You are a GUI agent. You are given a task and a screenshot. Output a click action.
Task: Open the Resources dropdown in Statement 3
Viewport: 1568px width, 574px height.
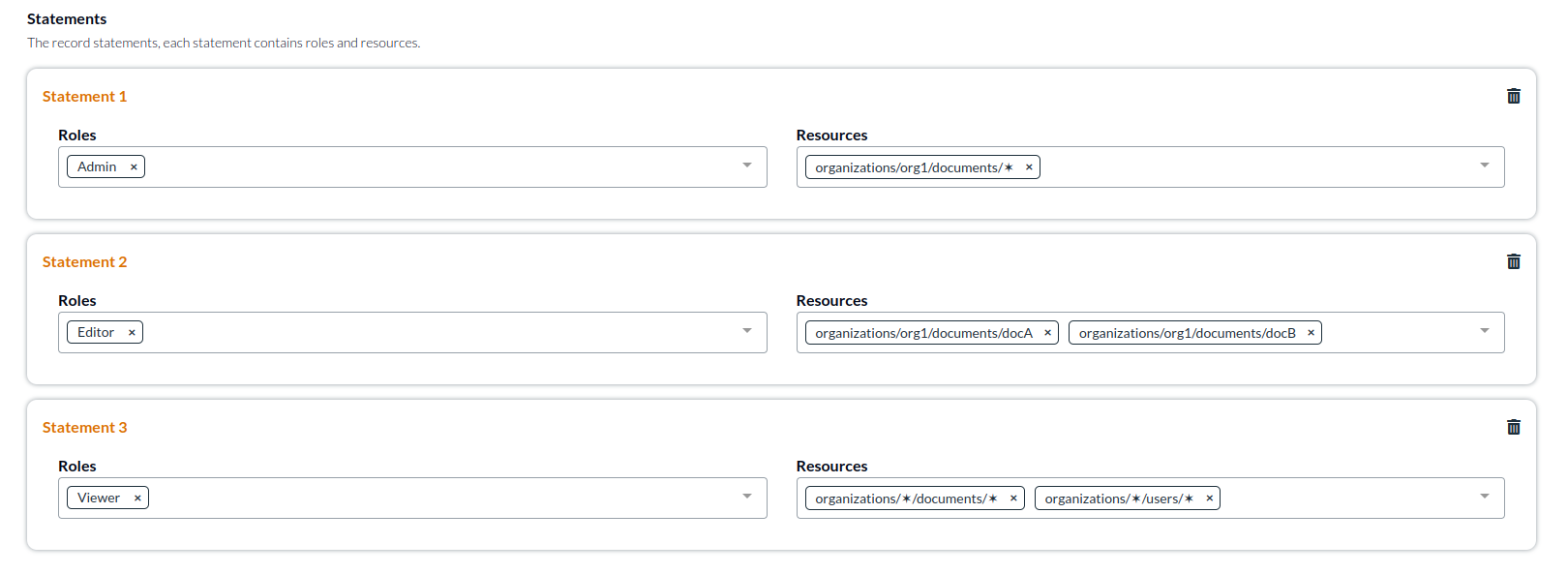(x=1485, y=497)
